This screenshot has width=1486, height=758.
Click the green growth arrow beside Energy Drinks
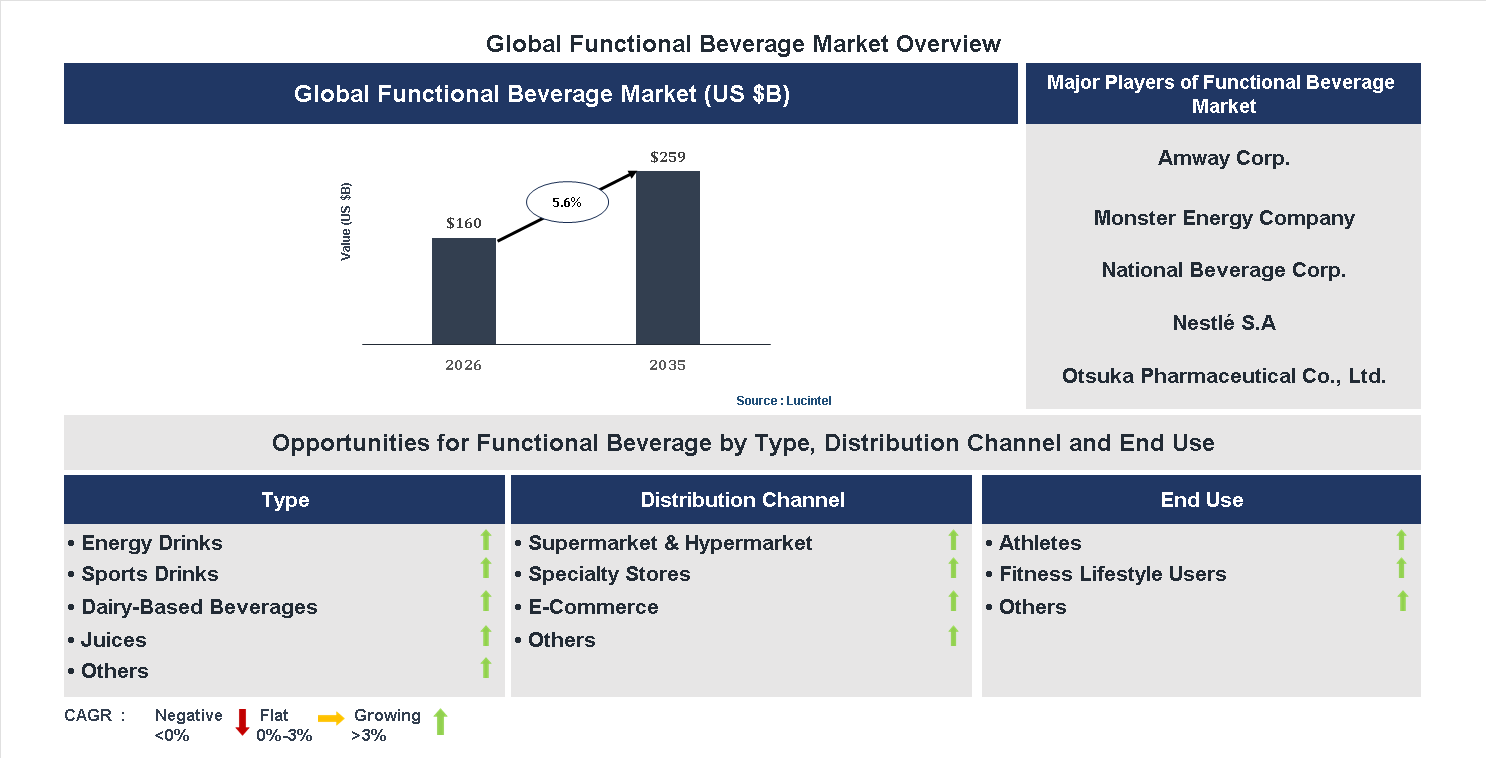click(x=485, y=541)
